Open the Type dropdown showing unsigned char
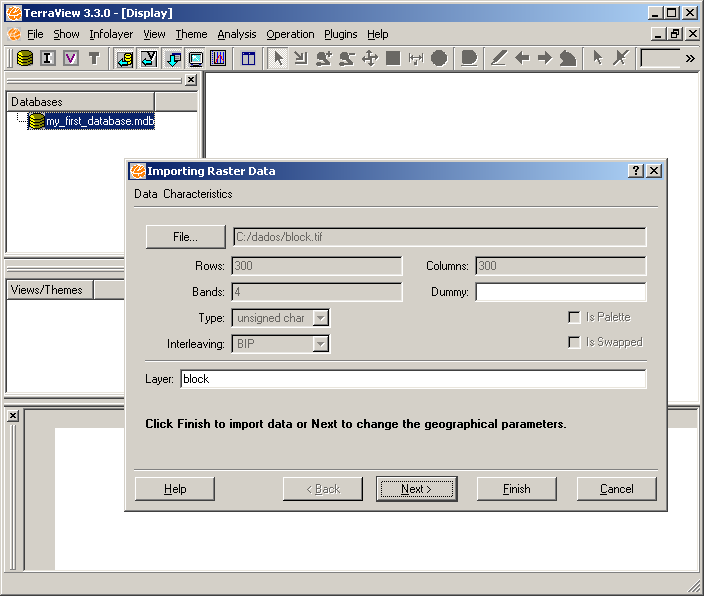Screen dimensions: 704x596 (x=281, y=318)
